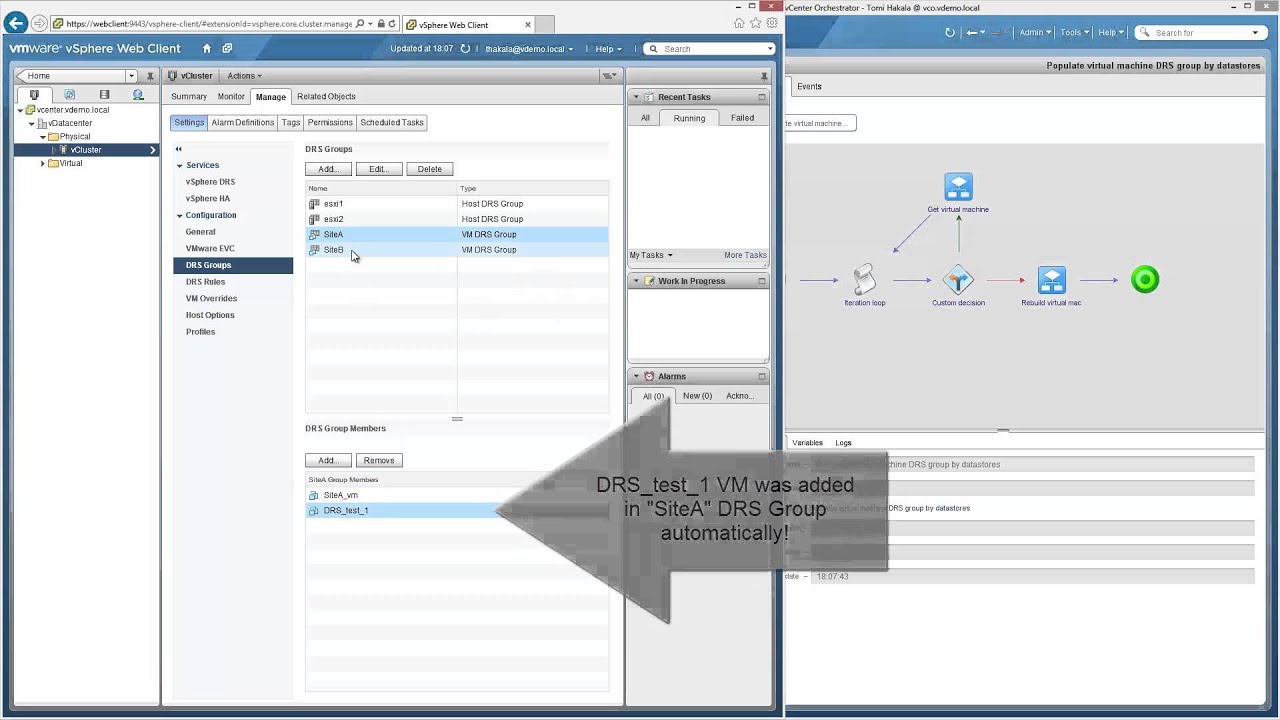This screenshot has width=1280, height=720.
Task: Select the esxi1 Host DRS Group row
Action: tap(457, 203)
